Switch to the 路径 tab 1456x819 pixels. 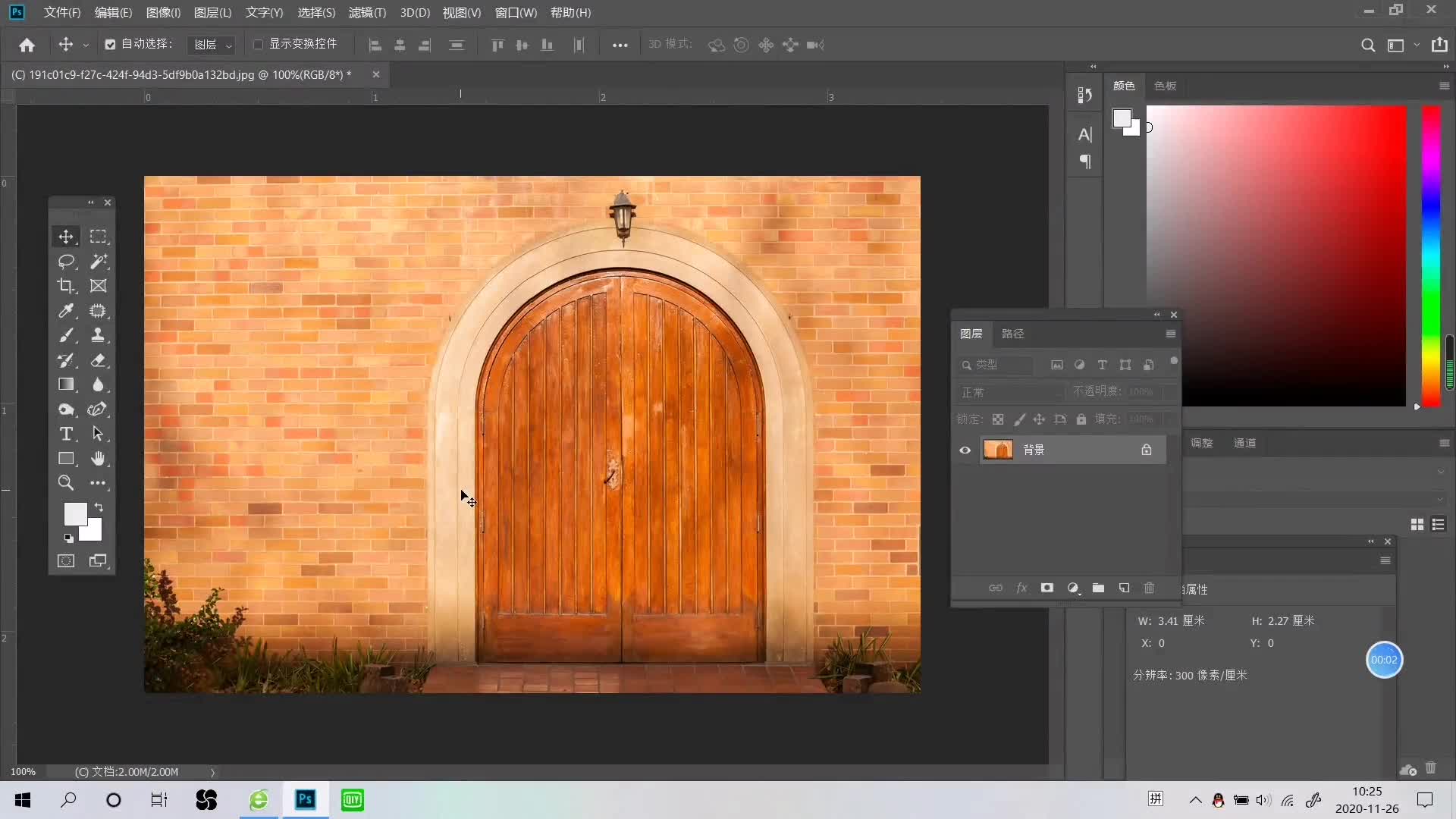pos(1012,334)
